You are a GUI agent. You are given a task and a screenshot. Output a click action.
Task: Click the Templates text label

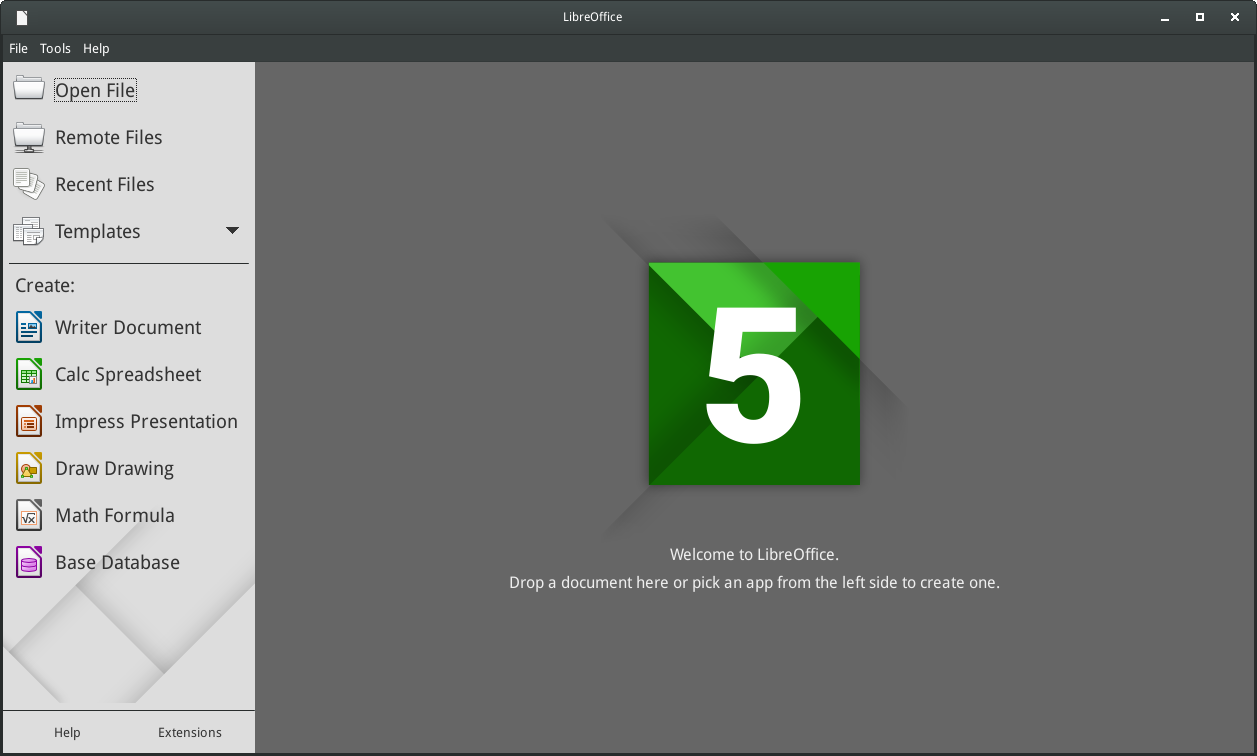point(97,231)
